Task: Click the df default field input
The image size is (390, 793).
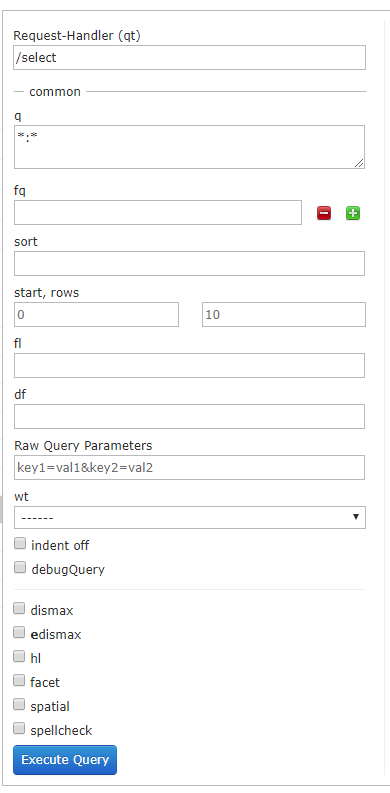Action: point(189,416)
